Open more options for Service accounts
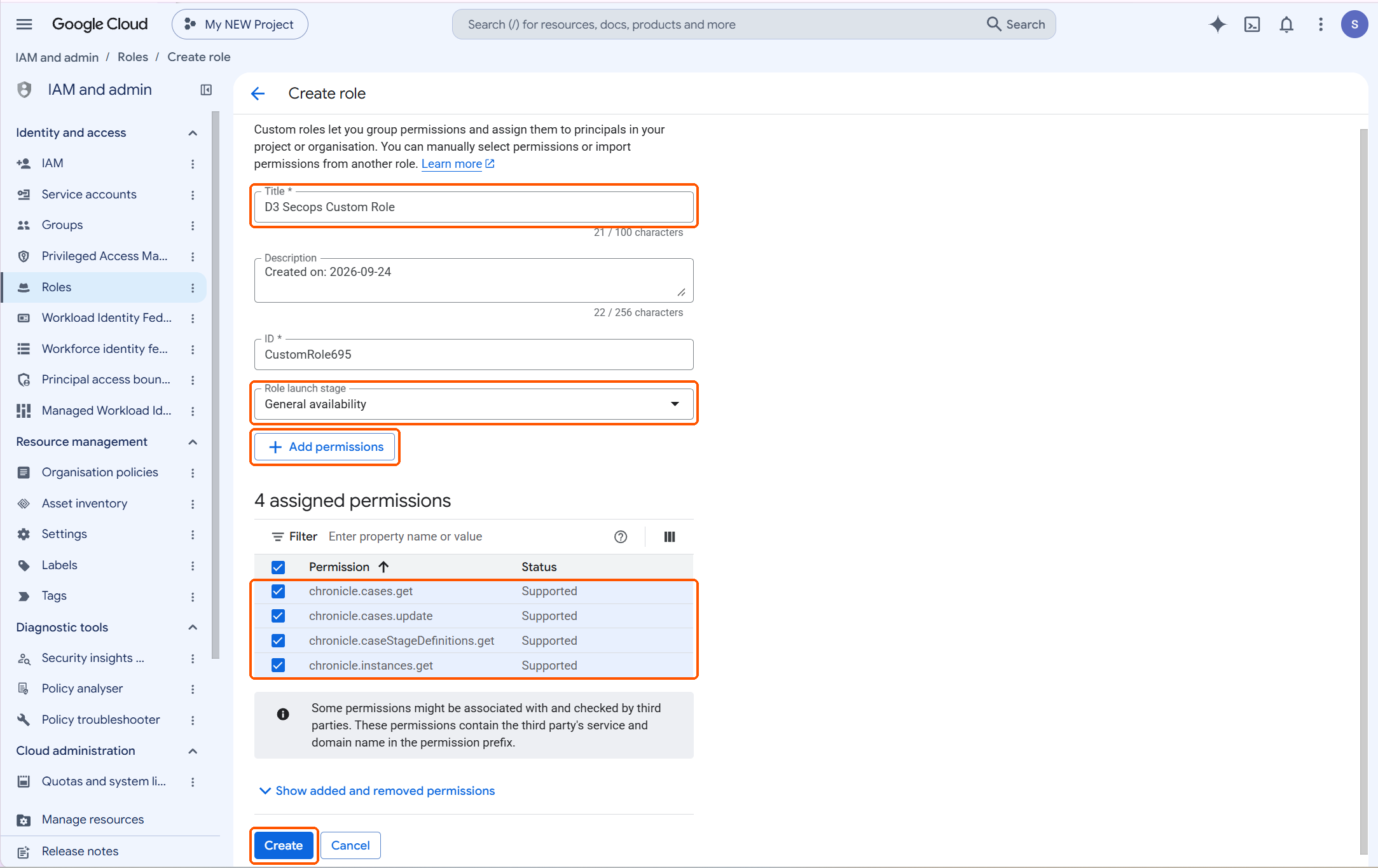The height and width of the screenshot is (868, 1378). click(x=193, y=195)
